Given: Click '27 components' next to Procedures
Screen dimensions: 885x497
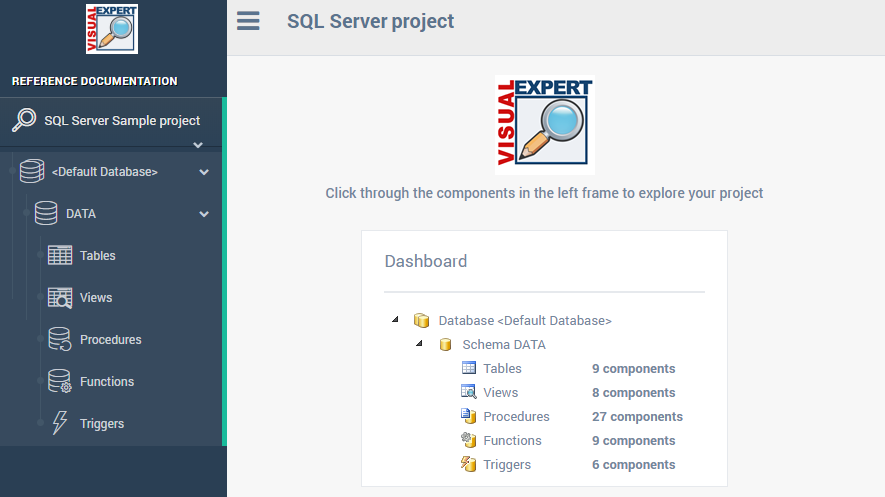Looking at the screenshot, I should pos(637,416).
